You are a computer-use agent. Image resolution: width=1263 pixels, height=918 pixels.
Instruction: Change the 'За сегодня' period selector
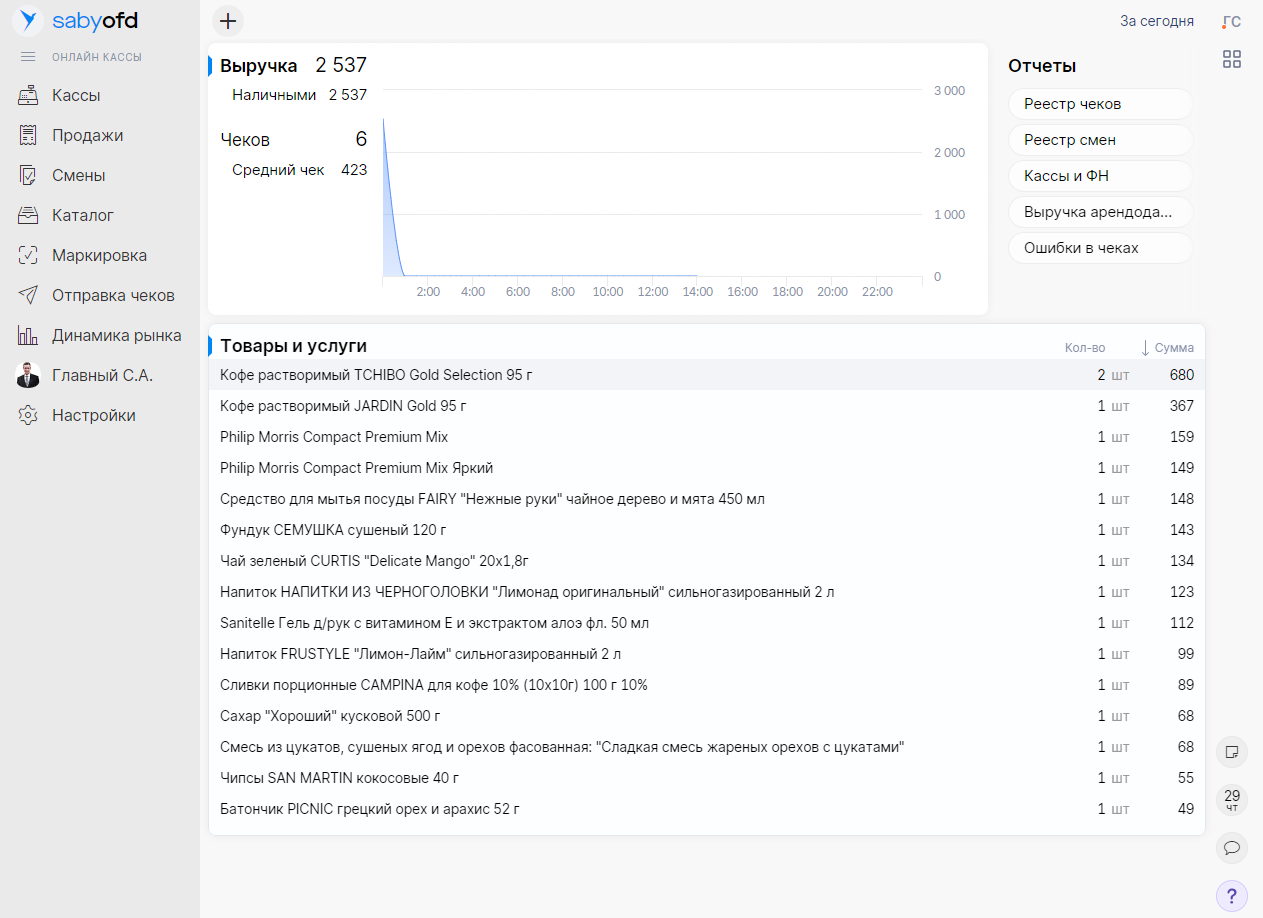coord(1156,21)
